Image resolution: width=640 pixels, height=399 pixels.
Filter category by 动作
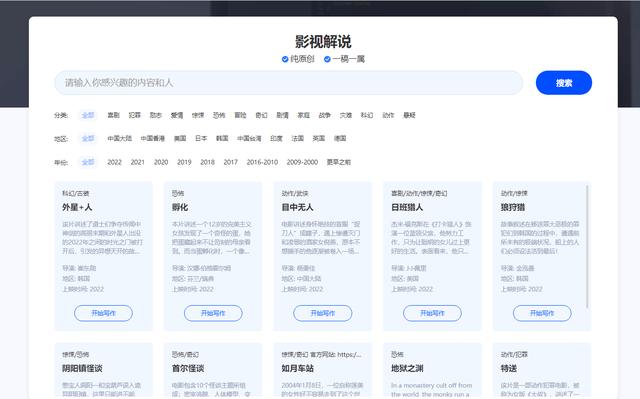pyautogui.click(x=388, y=115)
